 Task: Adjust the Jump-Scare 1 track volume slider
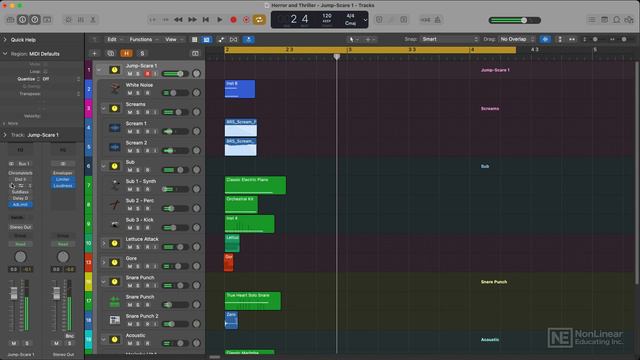175,74
